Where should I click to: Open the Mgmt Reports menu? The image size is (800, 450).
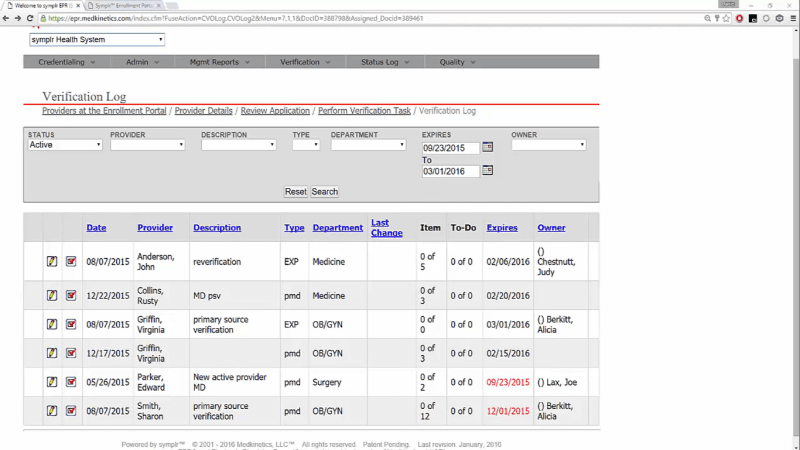[219, 62]
